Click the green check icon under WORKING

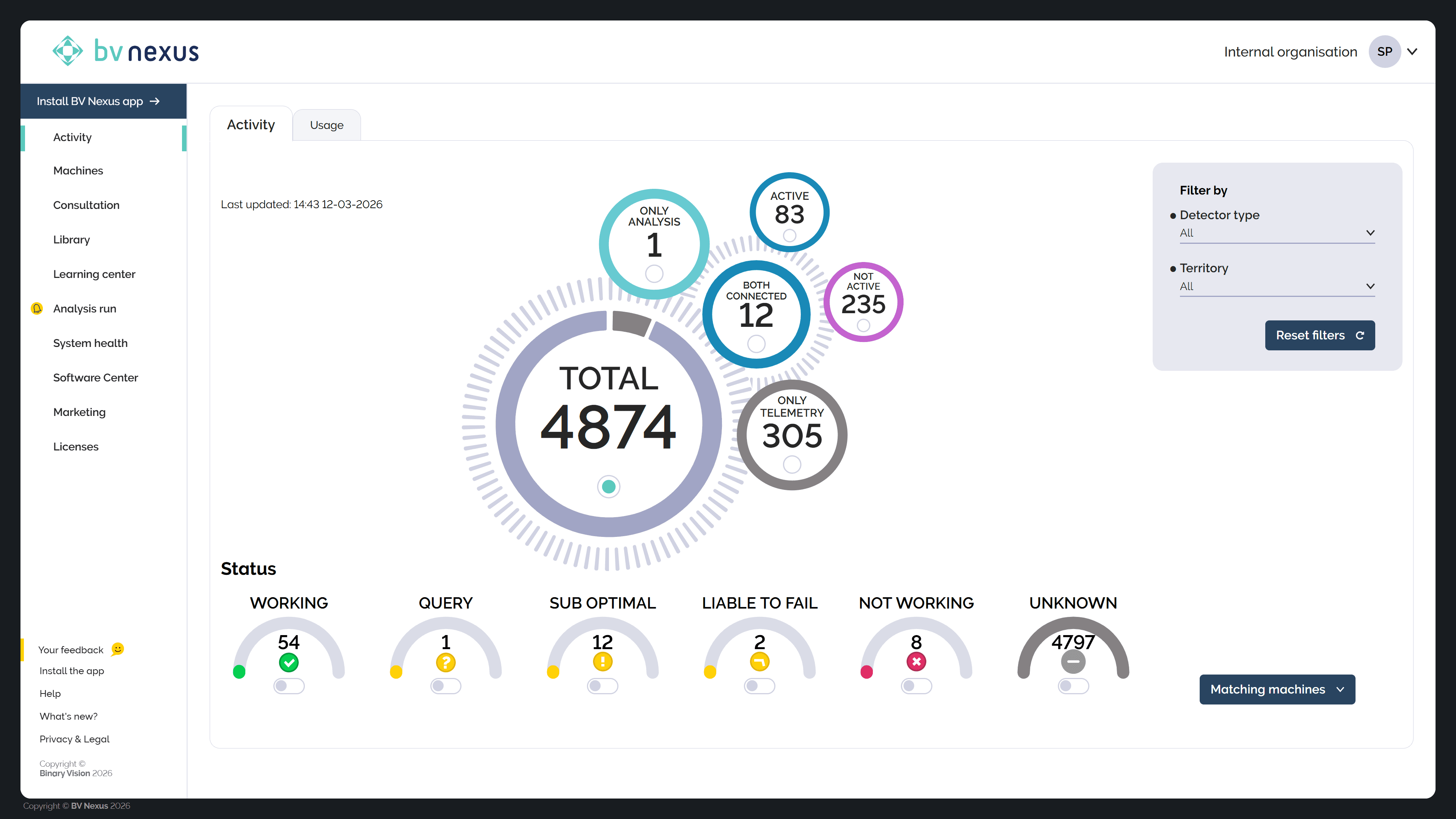(x=289, y=662)
